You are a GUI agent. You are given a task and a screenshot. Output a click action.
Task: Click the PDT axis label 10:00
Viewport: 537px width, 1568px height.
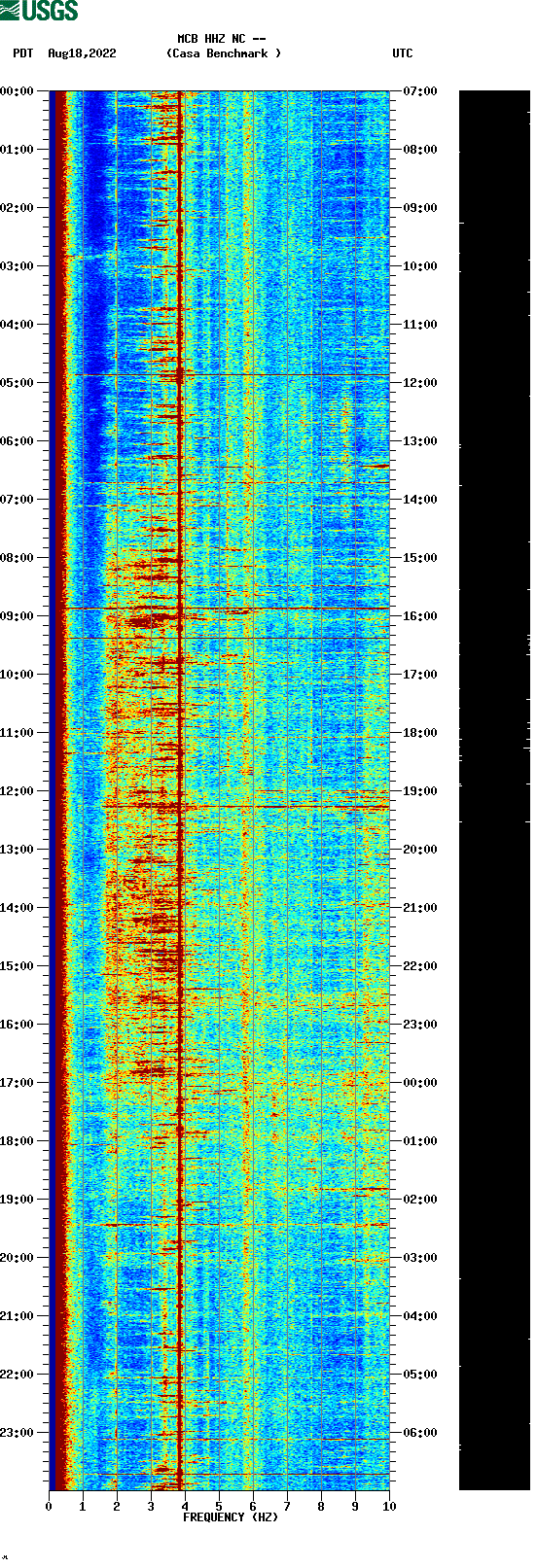[18, 675]
